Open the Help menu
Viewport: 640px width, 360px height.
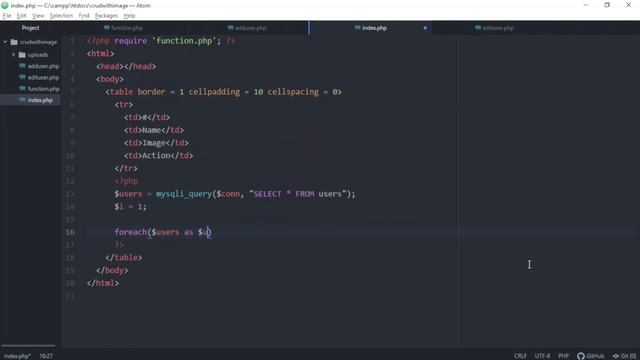[x=129, y=16]
